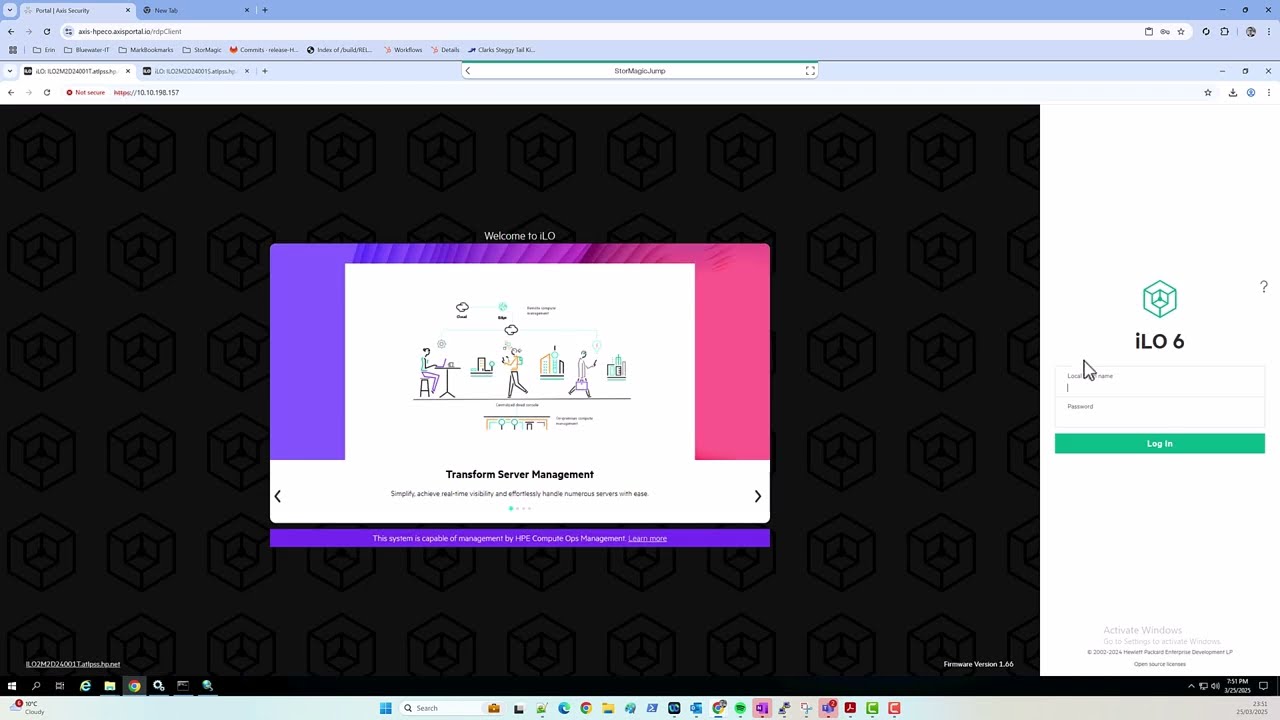Open the remote Windows Start menu
This screenshot has height=720, width=1280.
[12, 686]
